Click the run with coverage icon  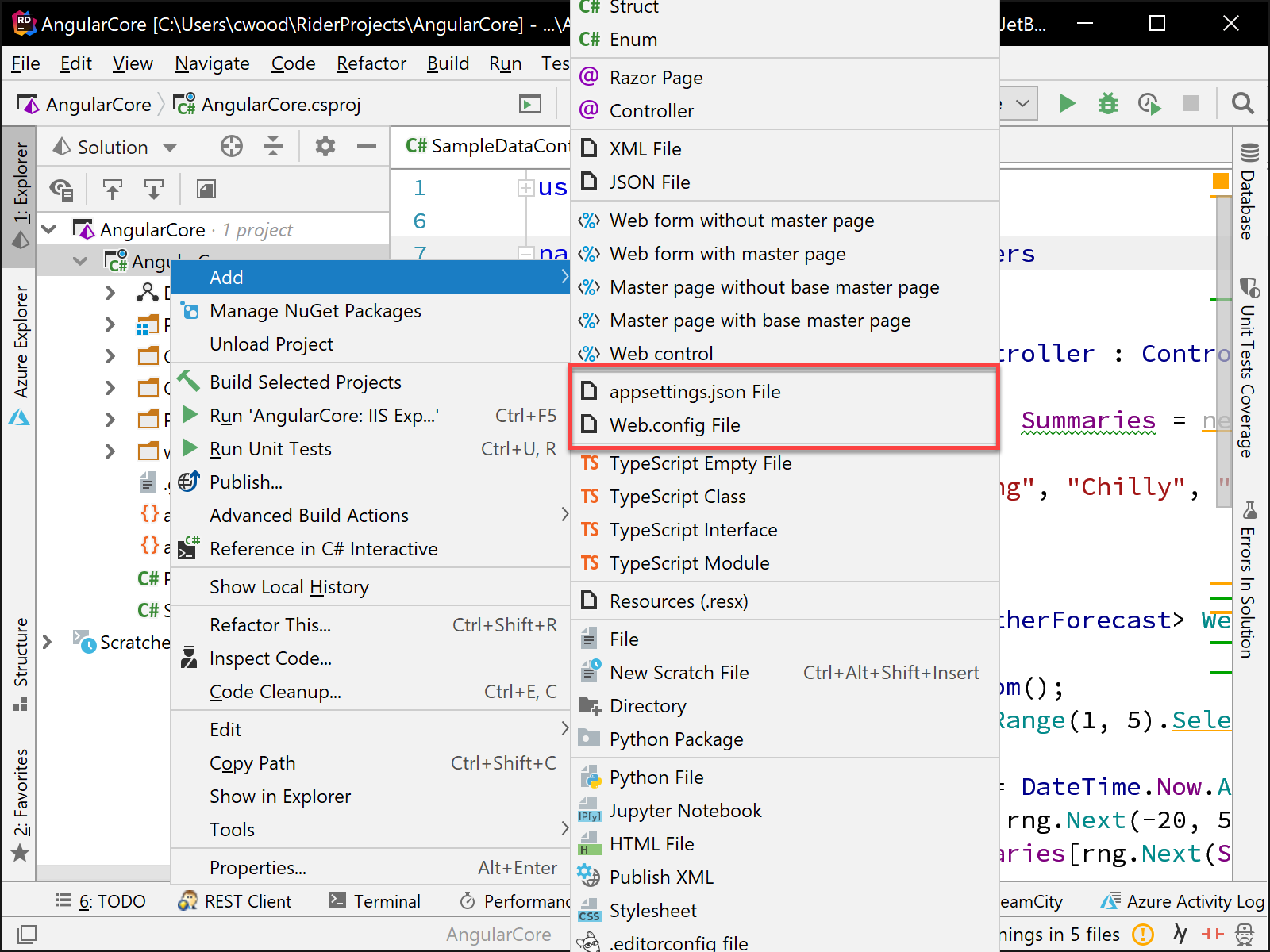tap(1149, 103)
